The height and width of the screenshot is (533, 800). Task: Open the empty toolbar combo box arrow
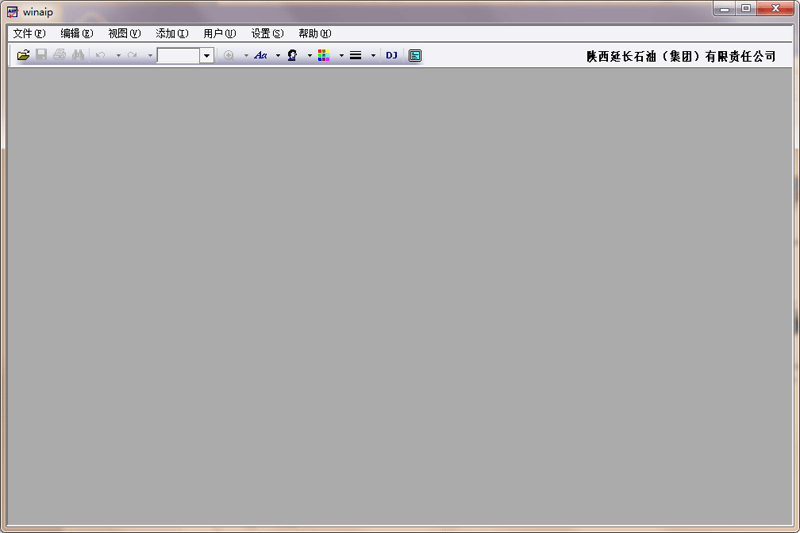point(207,55)
